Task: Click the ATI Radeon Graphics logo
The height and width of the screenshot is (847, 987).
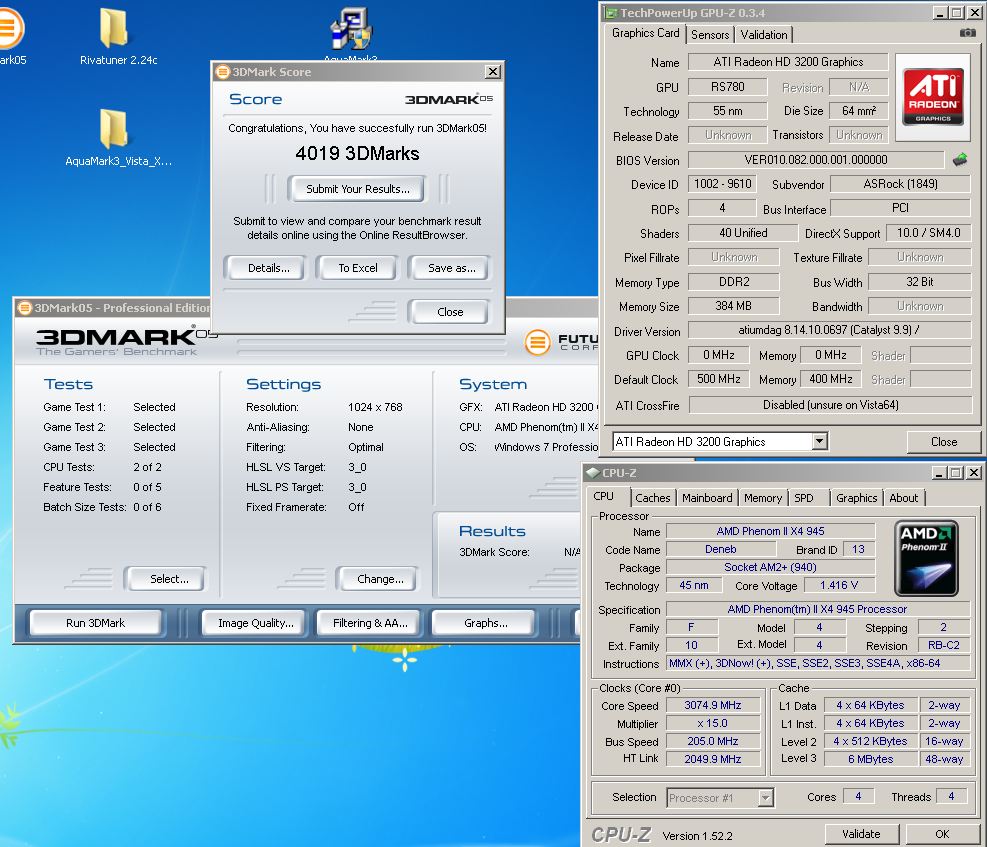Action: tap(933, 96)
